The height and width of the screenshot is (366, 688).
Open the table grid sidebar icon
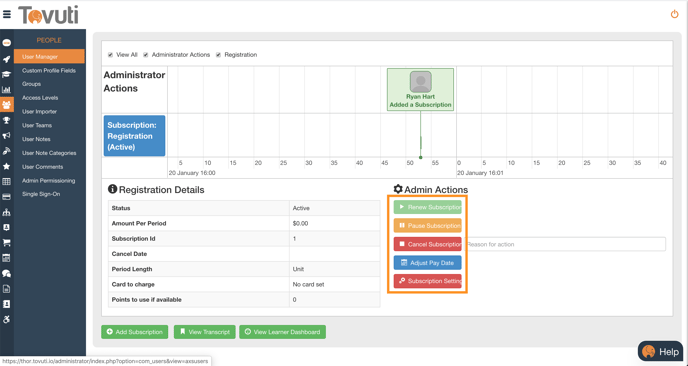pyautogui.click(x=7, y=182)
